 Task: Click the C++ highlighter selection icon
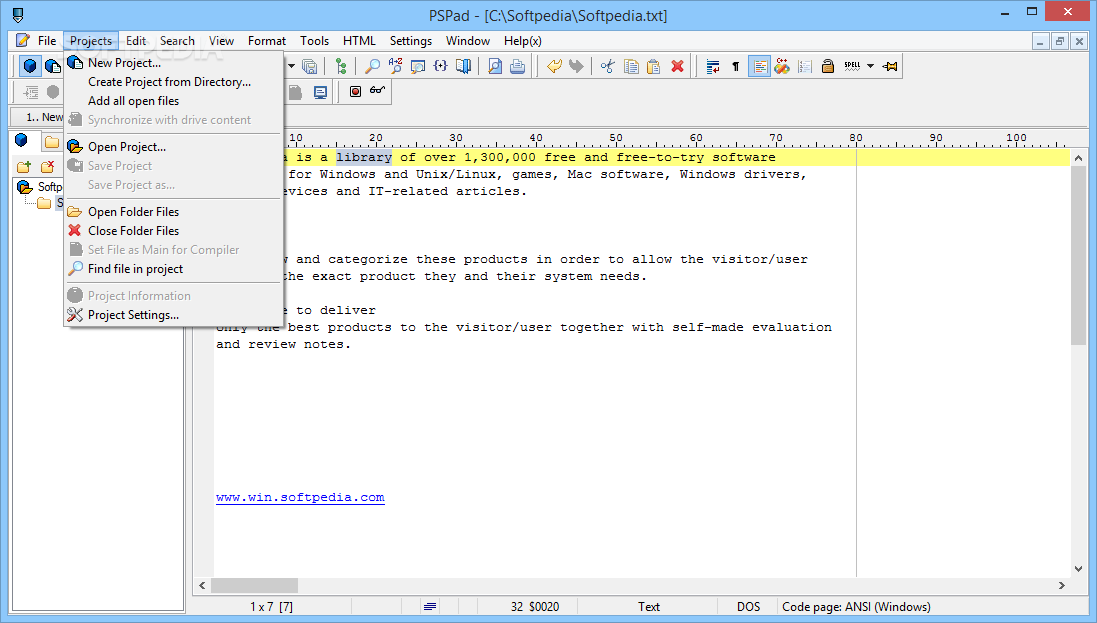[781, 66]
